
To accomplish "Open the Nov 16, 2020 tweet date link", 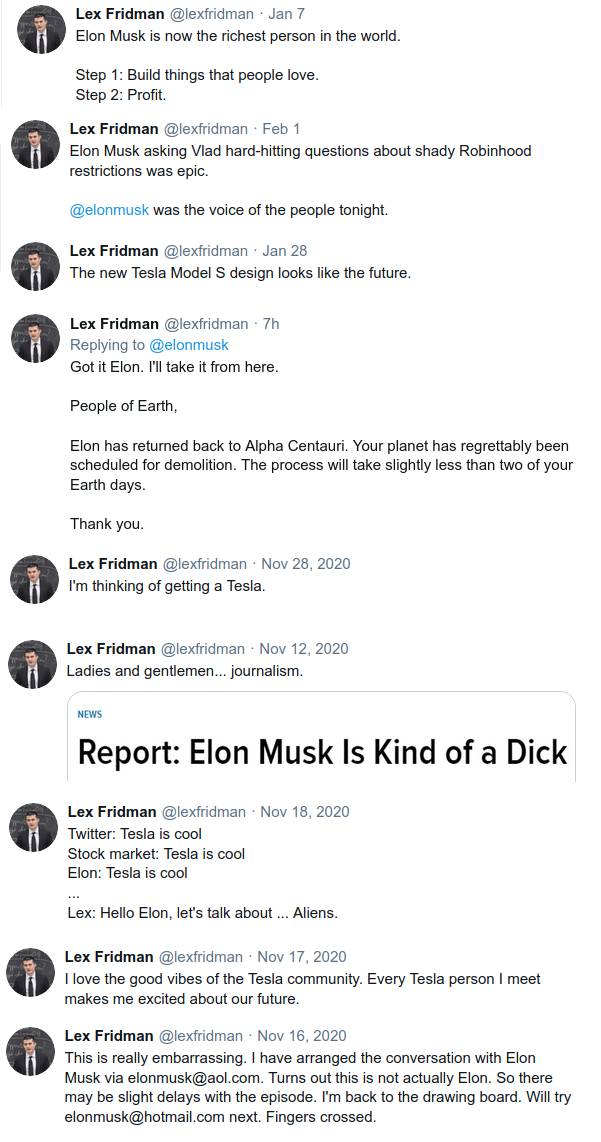I will (x=302, y=1036).
